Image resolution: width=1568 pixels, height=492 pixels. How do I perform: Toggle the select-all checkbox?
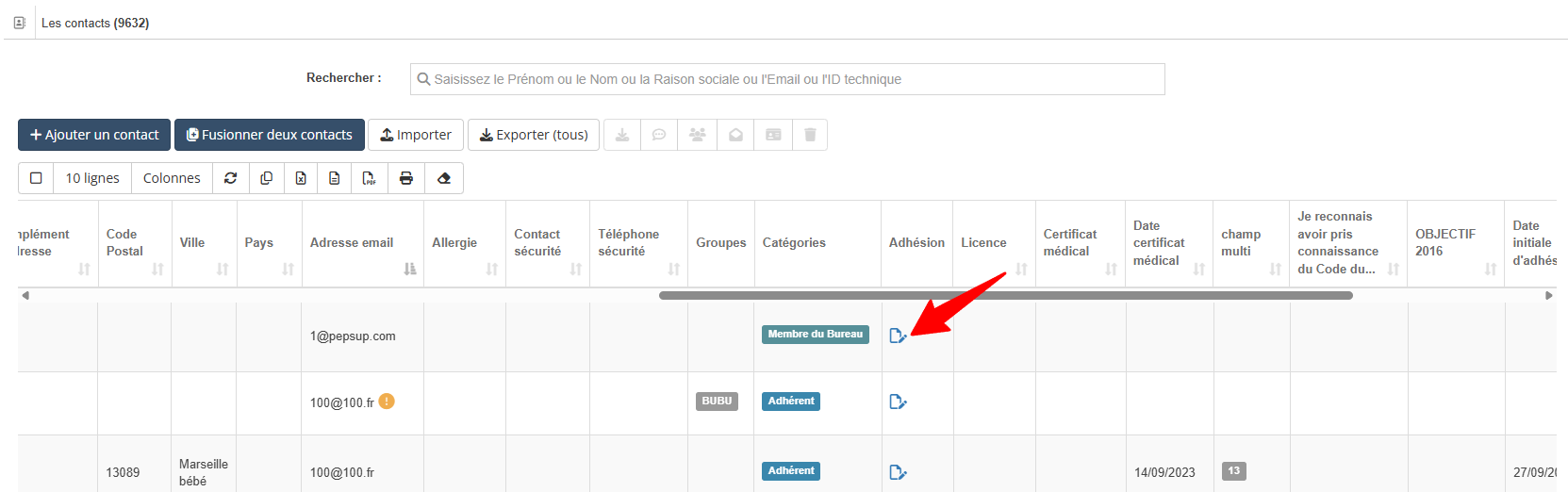(x=36, y=178)
